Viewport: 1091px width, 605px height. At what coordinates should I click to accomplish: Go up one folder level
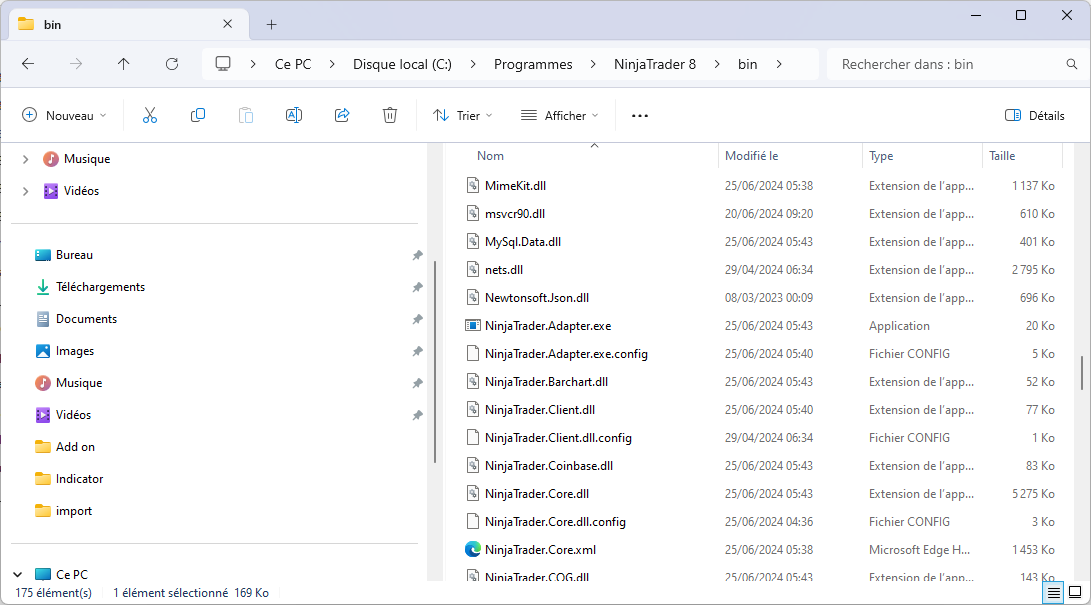pos(124,64)
